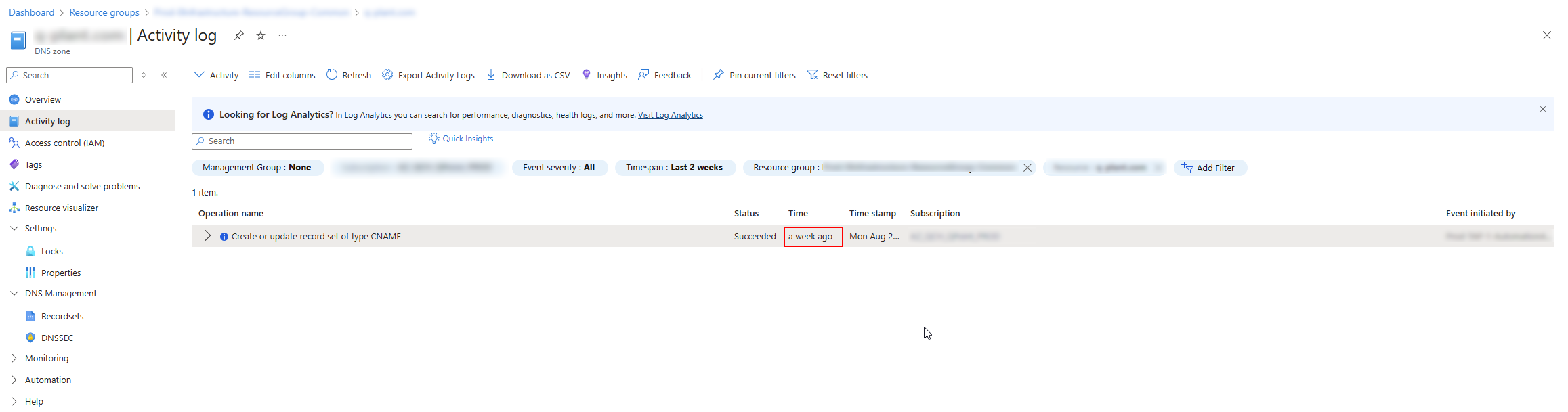This screenshot has height=412, width=1568.
Task: Click the Add Filter button
Action: [1210, 168]
